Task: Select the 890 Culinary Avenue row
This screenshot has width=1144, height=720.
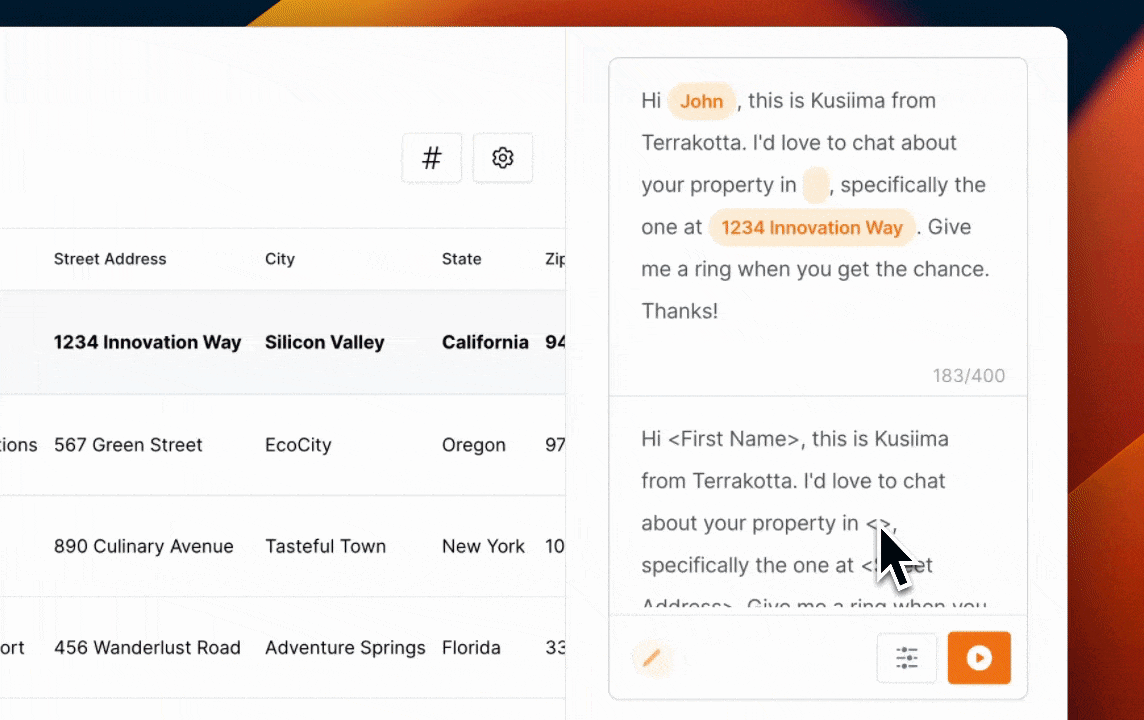Action: (x=282, y=546)
